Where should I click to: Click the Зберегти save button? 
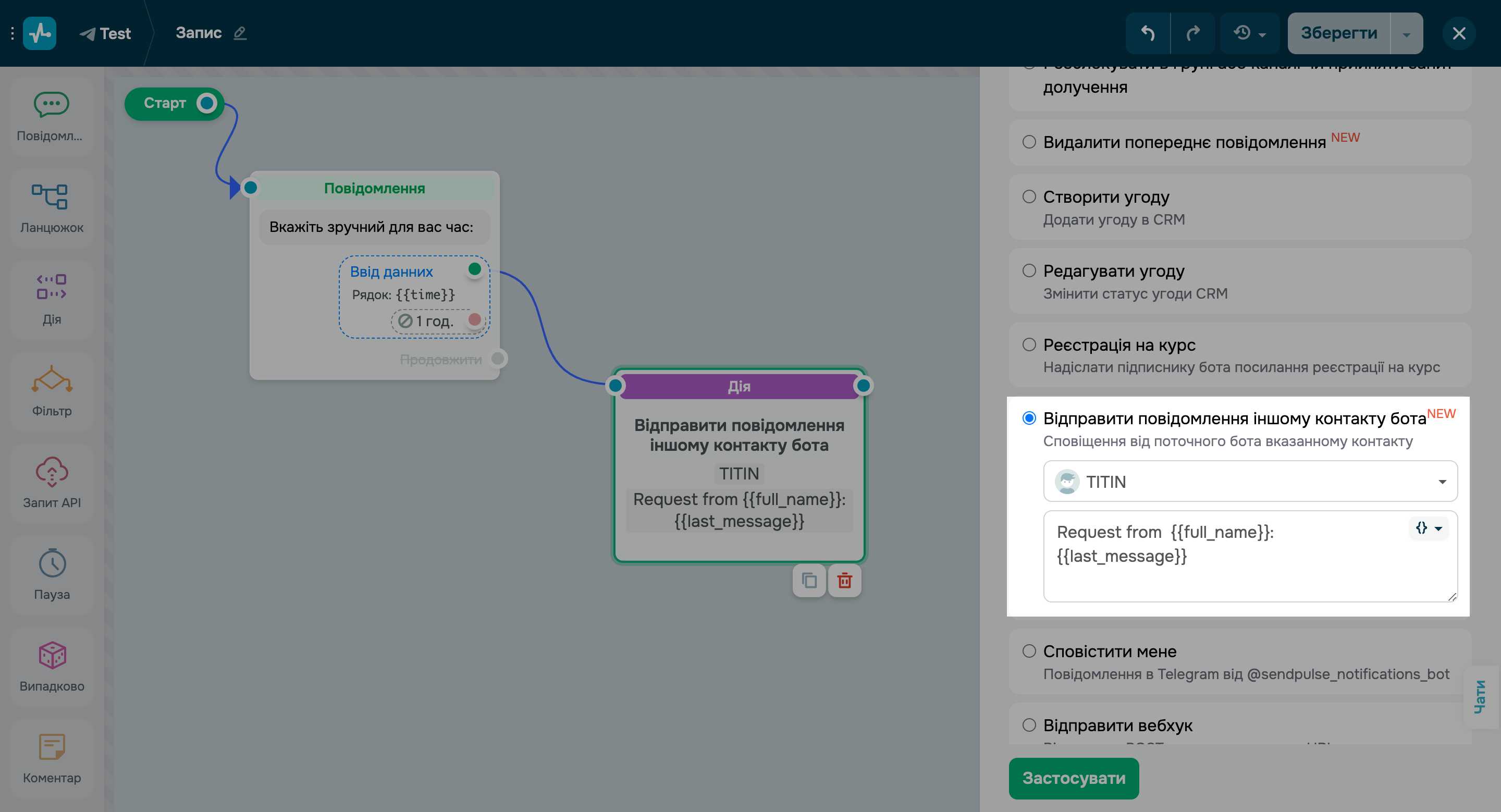click(1339, 33)
